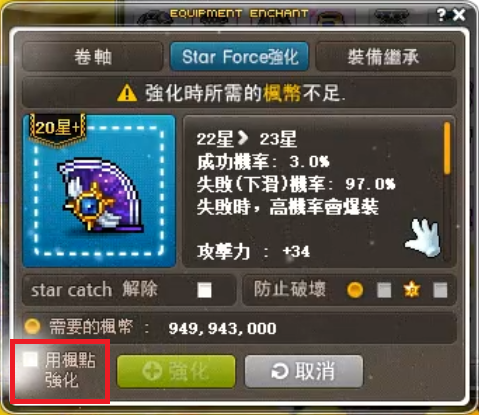Click the orange star icon in 防止破壞 row

pyautogui.click(x=412, y=289)
